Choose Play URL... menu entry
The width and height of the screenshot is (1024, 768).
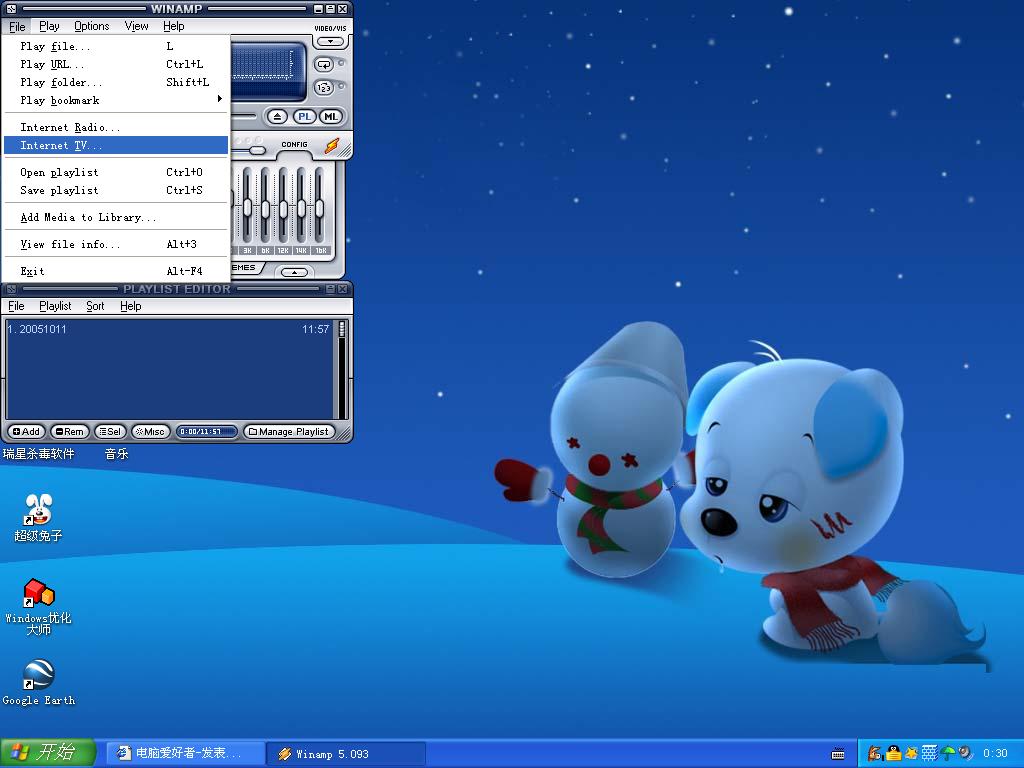pos(116,65)
